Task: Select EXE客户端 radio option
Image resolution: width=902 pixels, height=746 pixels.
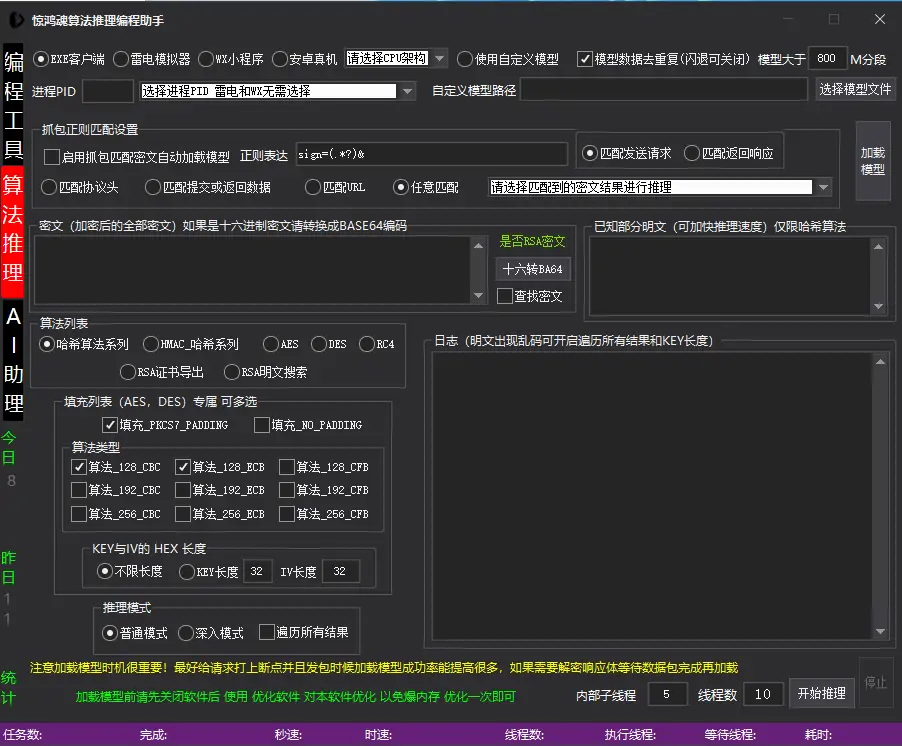Action: coord(68,59)
